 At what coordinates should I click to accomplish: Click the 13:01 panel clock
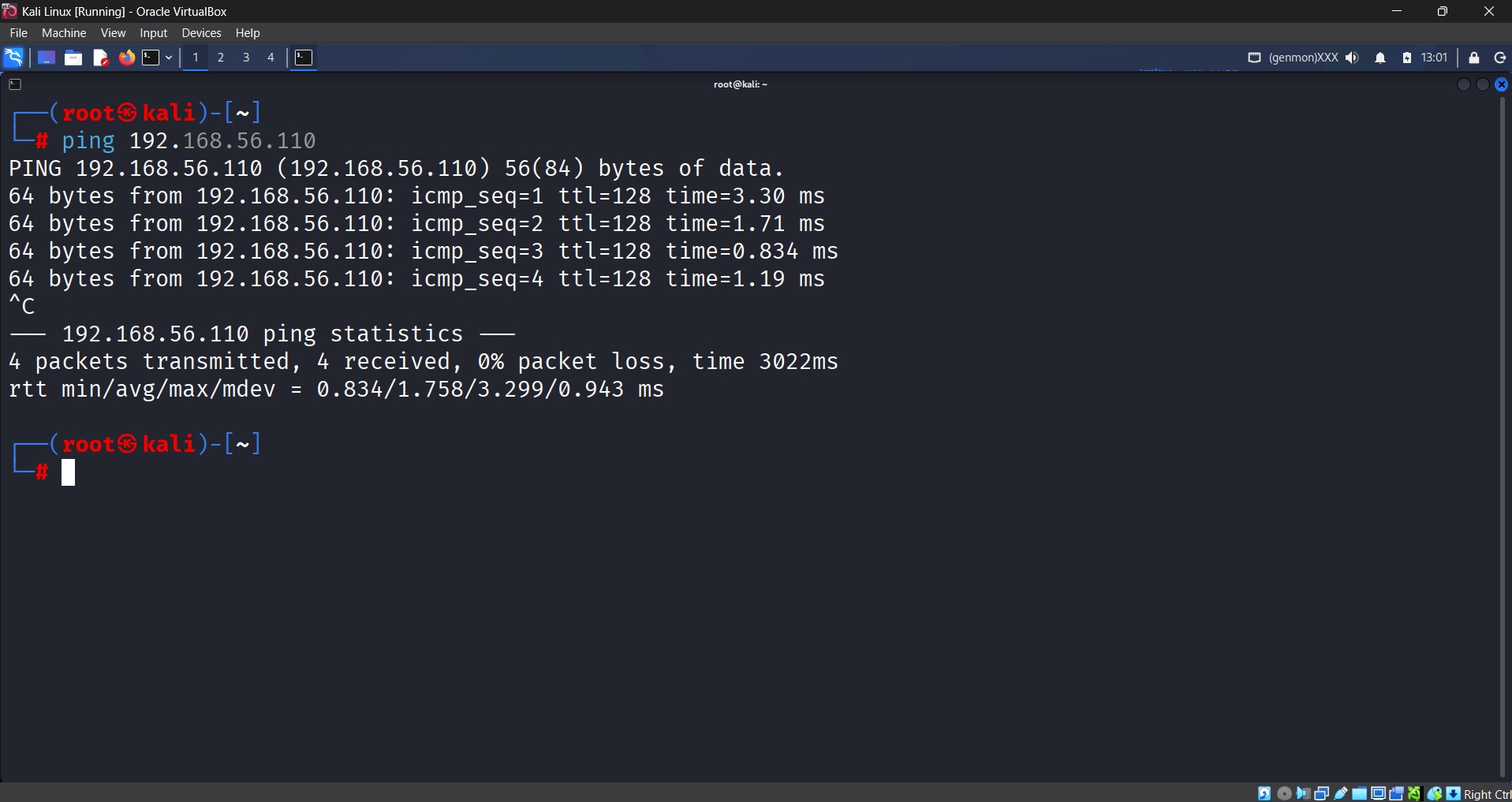[x=1434, y=58]
